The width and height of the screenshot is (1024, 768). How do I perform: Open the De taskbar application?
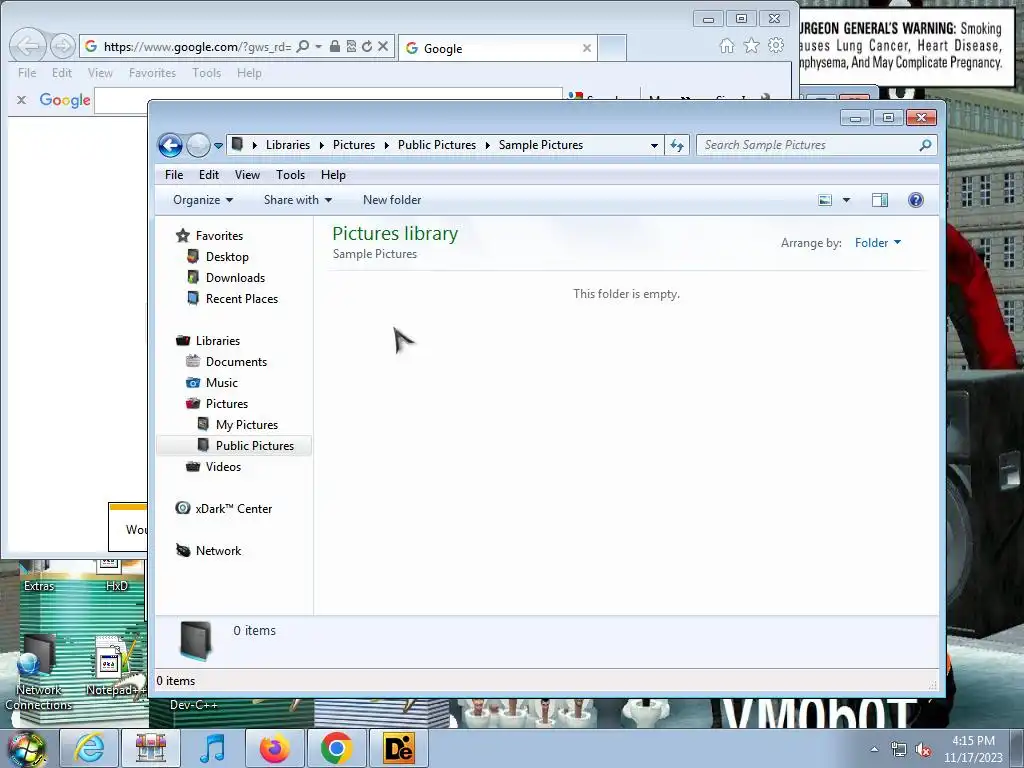click(x=398, y=748)
